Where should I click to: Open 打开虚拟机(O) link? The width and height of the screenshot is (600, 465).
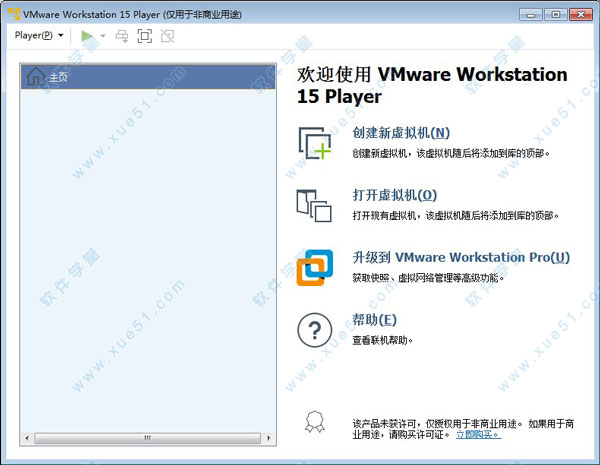(395, 195)
